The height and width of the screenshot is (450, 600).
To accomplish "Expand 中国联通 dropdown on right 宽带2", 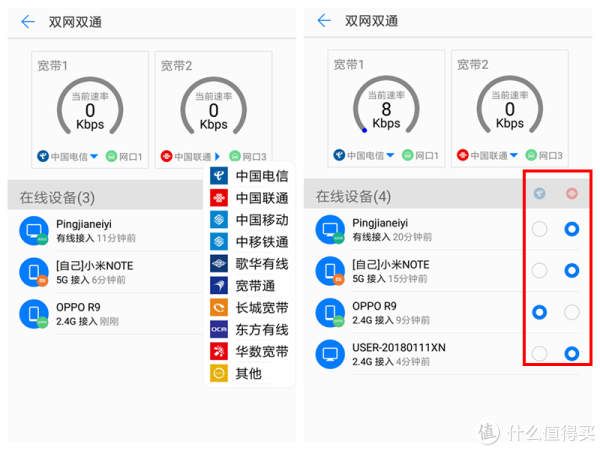I will coord(488,155).
